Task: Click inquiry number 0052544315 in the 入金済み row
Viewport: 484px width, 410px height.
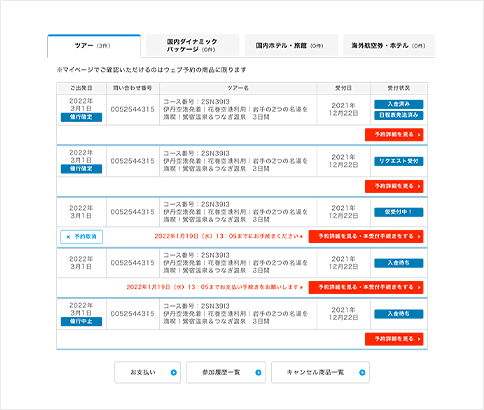Action: click(133, 109)
